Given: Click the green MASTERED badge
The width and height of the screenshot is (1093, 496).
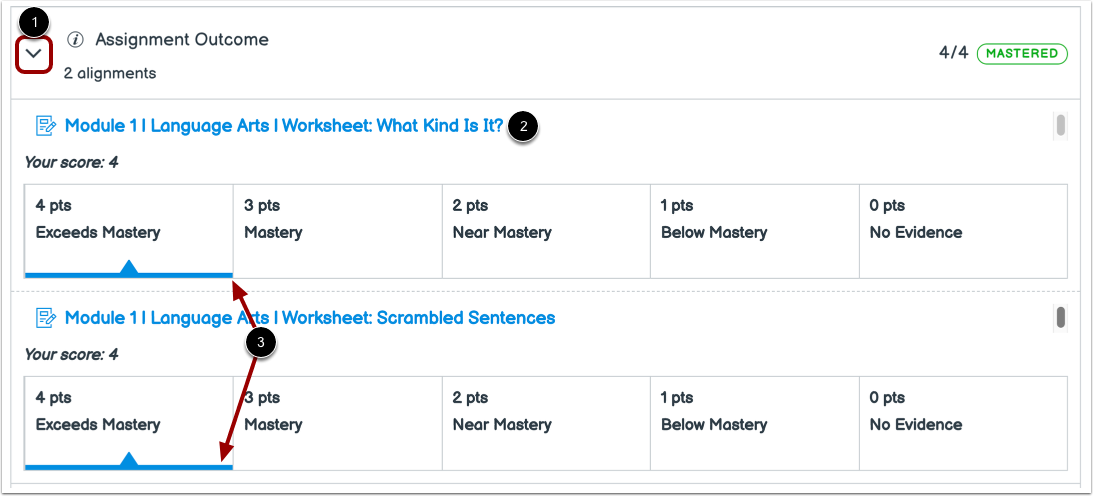Looking at the screenshot, I should coord(1022,53).
